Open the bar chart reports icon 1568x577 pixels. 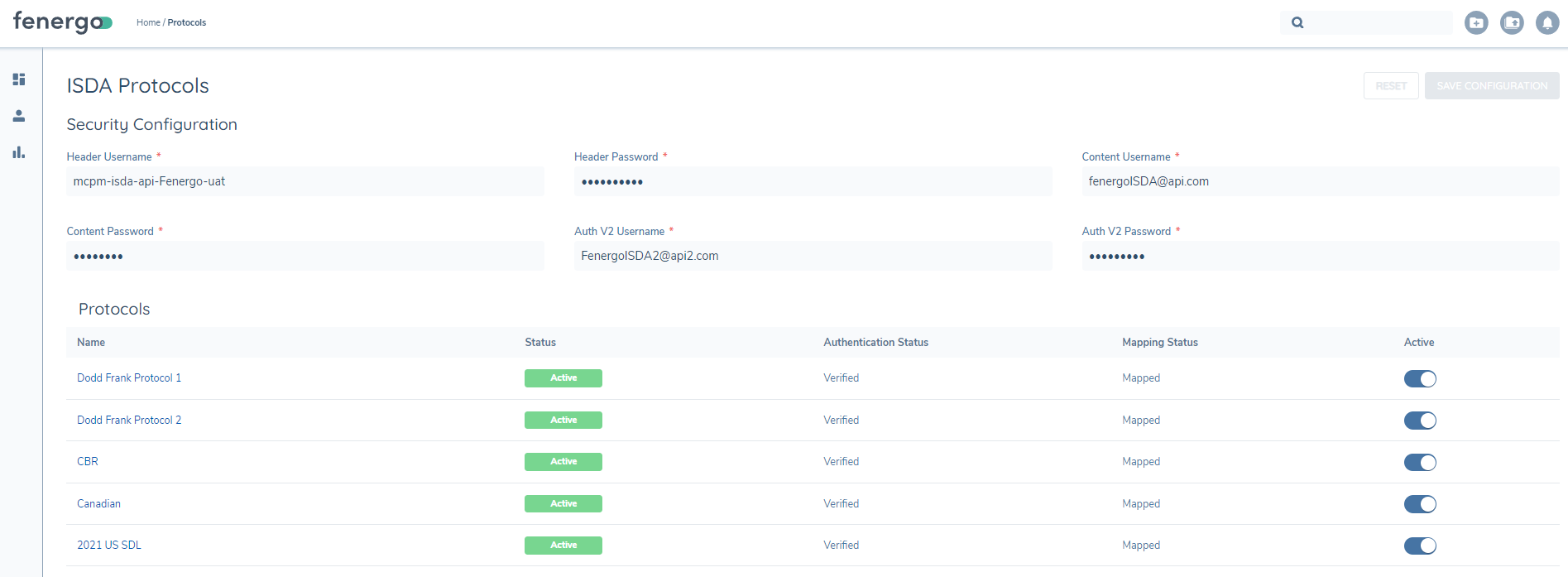coord(19,152)
